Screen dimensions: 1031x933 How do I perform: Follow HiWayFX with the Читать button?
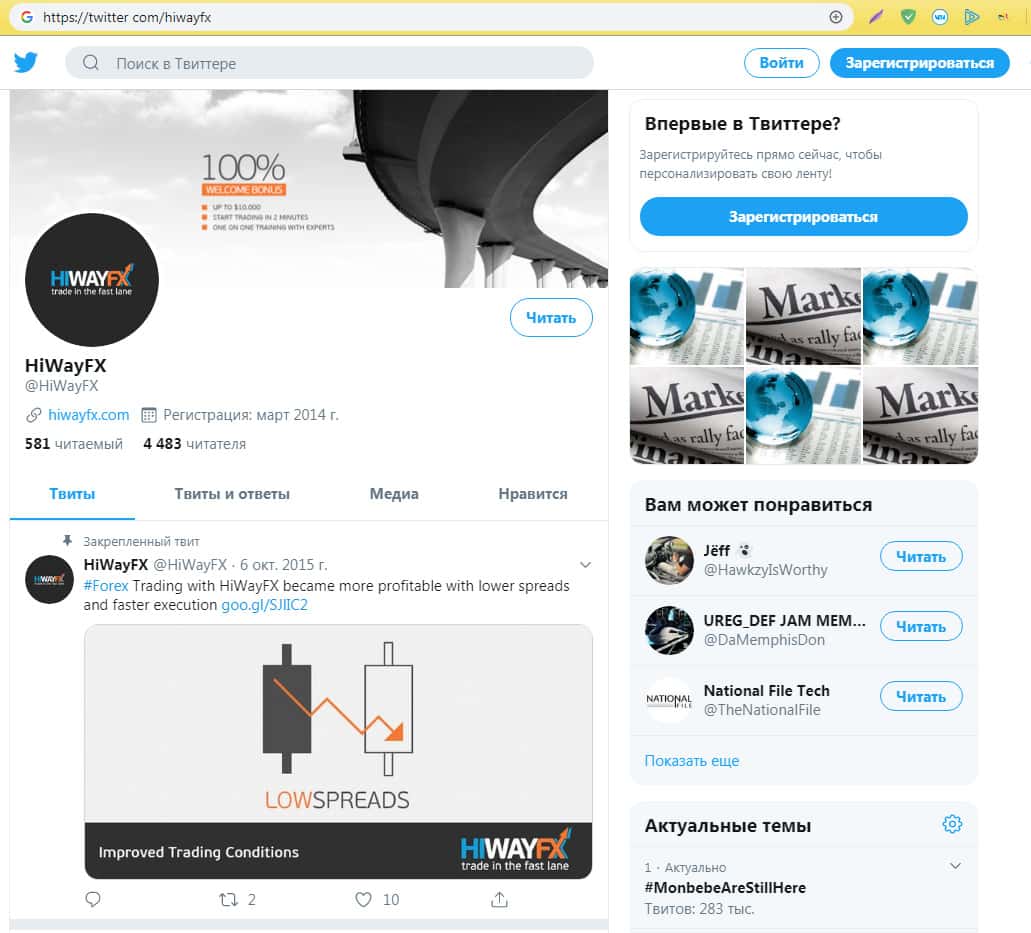pyautogui.click(x=551, y=318)
